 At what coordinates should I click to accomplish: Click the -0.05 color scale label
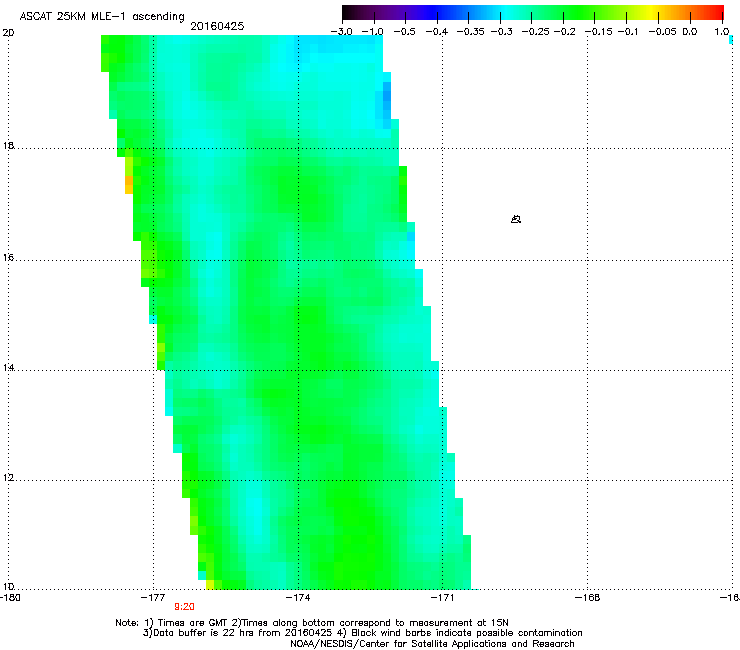(x=662, y=32)
